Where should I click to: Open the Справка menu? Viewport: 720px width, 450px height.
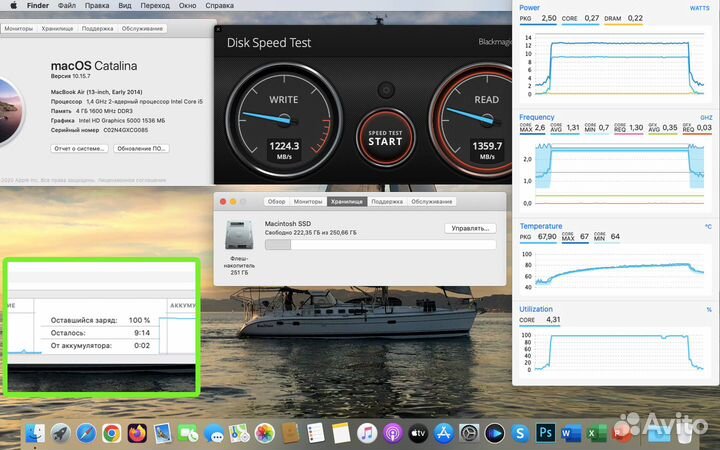coord(219,6)
